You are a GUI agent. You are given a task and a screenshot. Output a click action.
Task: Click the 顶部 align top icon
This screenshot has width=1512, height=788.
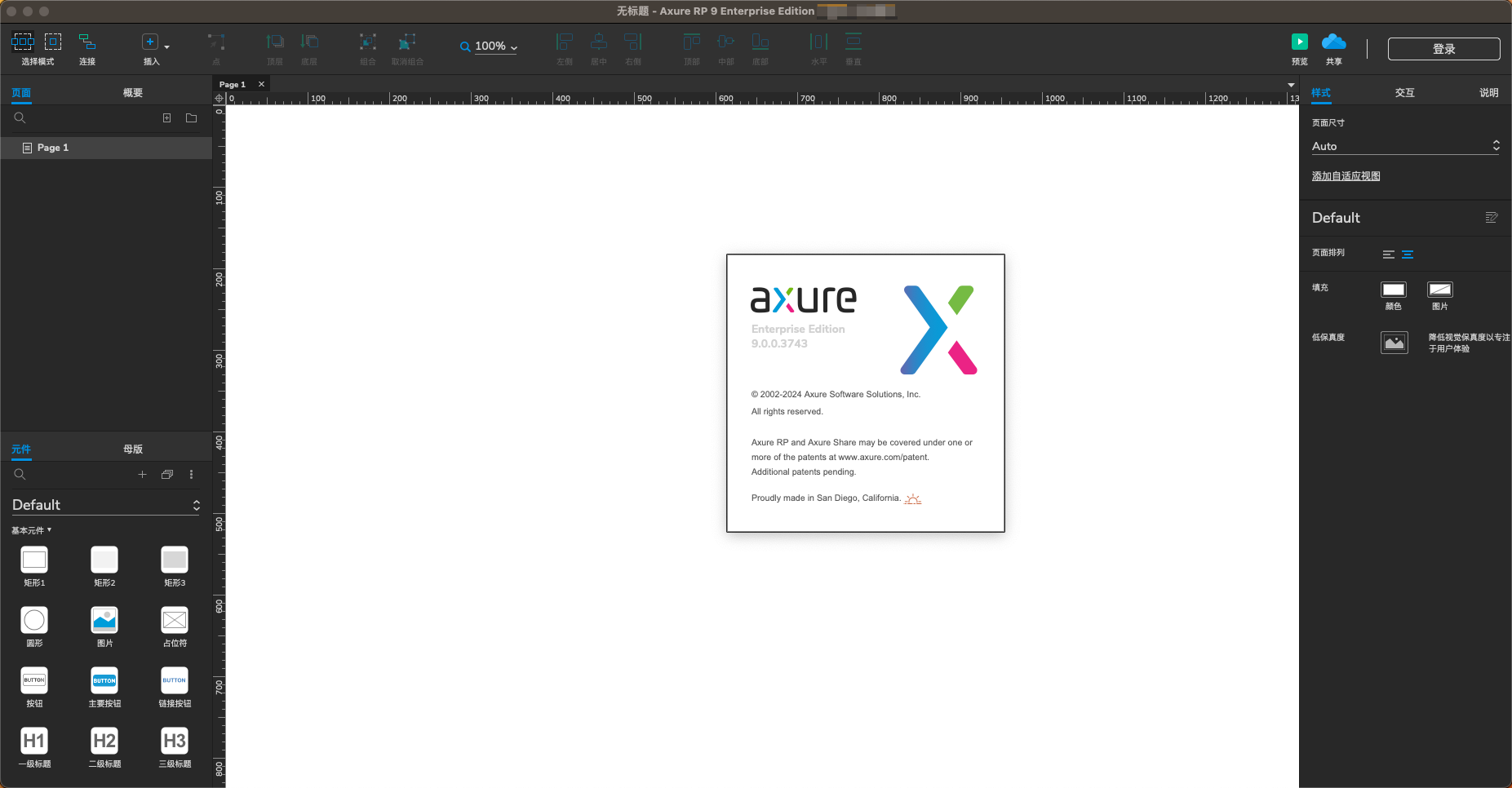pyautogui.click(x=692, y=42)
